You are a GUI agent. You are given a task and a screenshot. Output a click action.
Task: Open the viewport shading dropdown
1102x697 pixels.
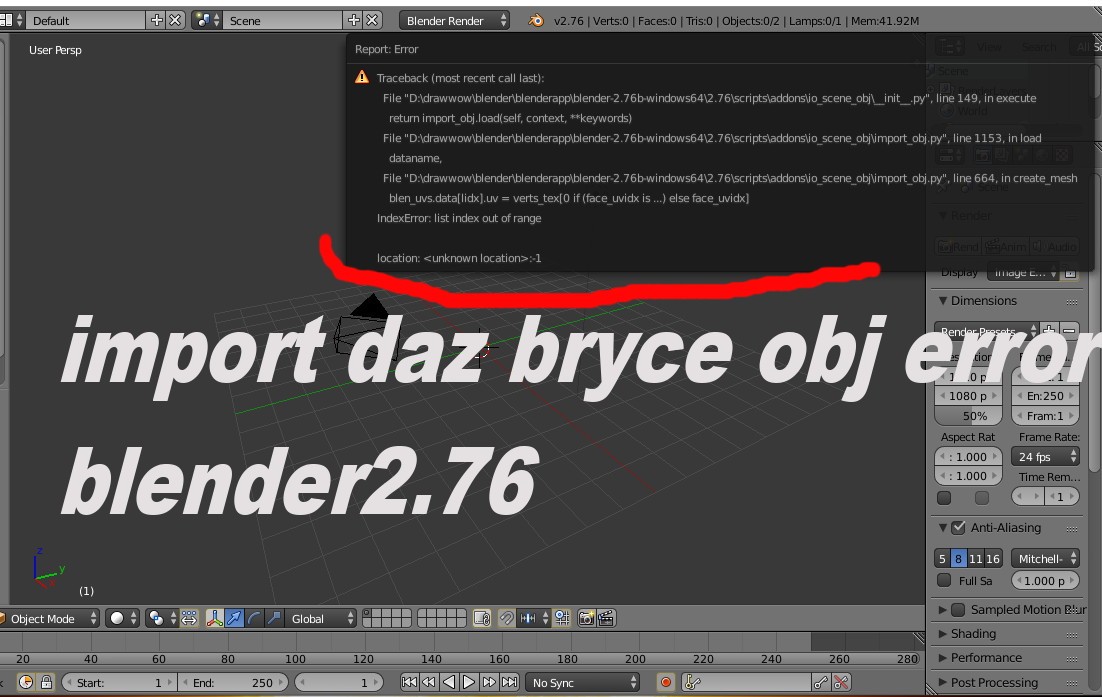122,618
